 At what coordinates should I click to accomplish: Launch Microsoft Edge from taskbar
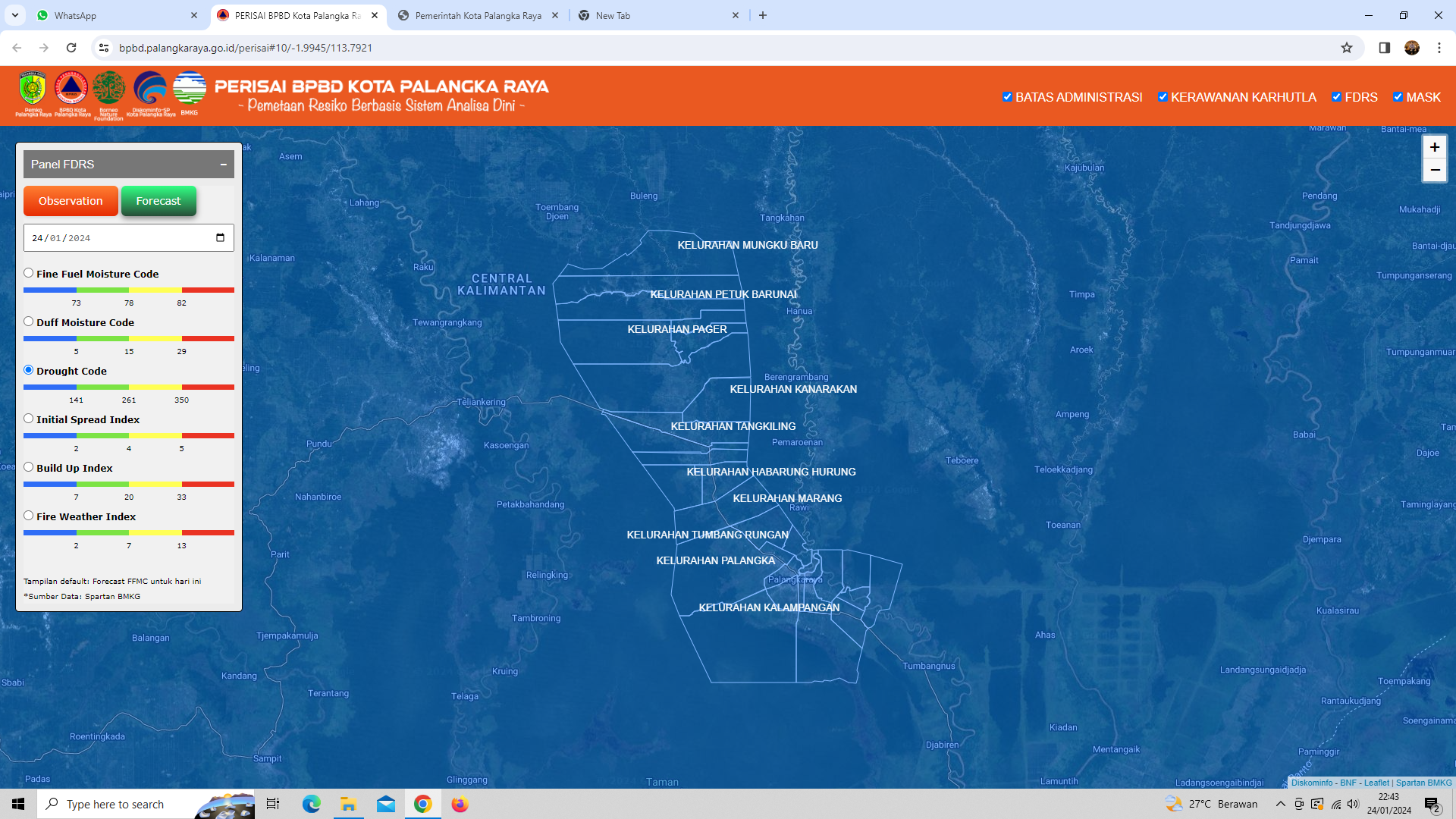(312, 804)
